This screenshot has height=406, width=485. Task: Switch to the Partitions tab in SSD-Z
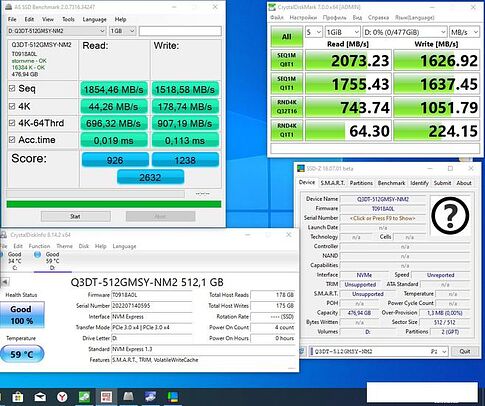click(x=361, y=183)
